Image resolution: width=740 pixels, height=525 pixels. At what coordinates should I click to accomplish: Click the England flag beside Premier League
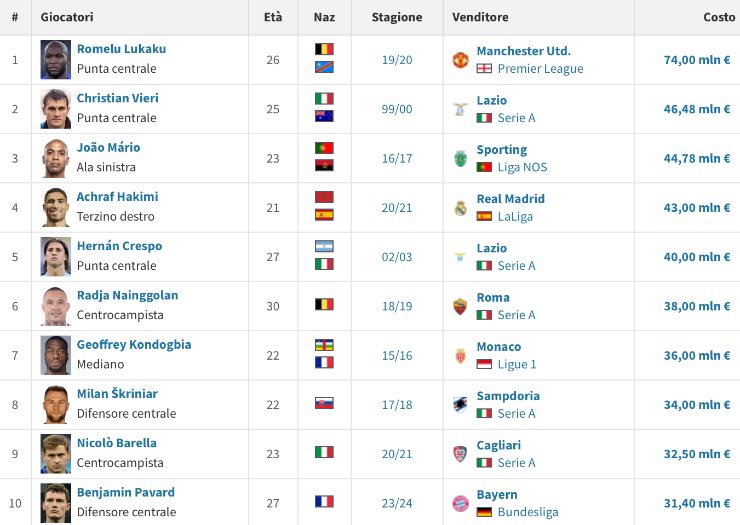click(484, 68)
